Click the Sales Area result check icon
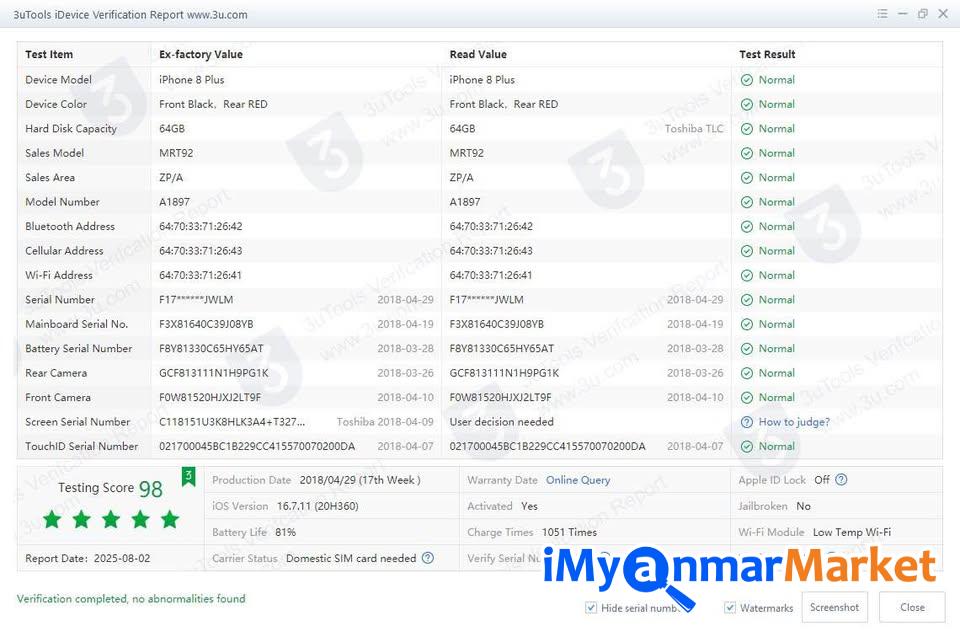Viewport: 960px width, 637px height. (x=746, y=178)
